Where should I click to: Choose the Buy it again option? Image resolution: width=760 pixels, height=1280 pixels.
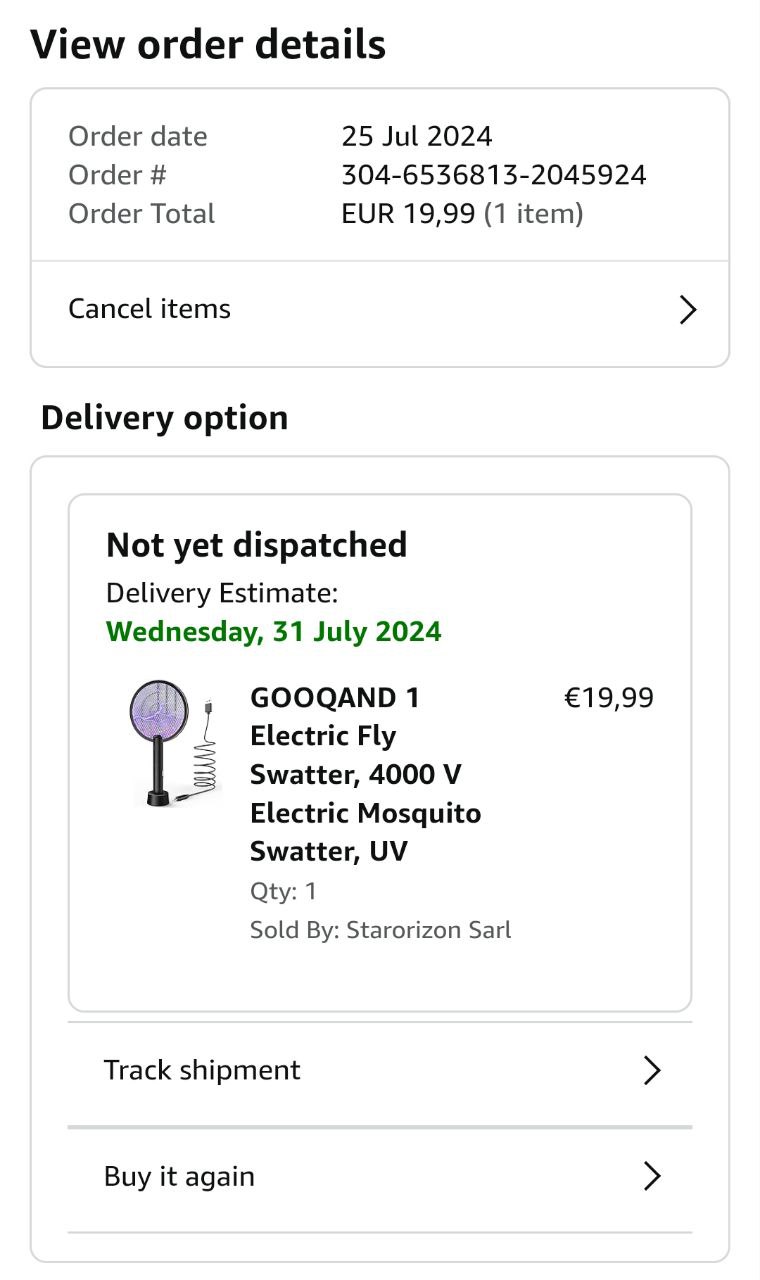[x=179, y=1176]
